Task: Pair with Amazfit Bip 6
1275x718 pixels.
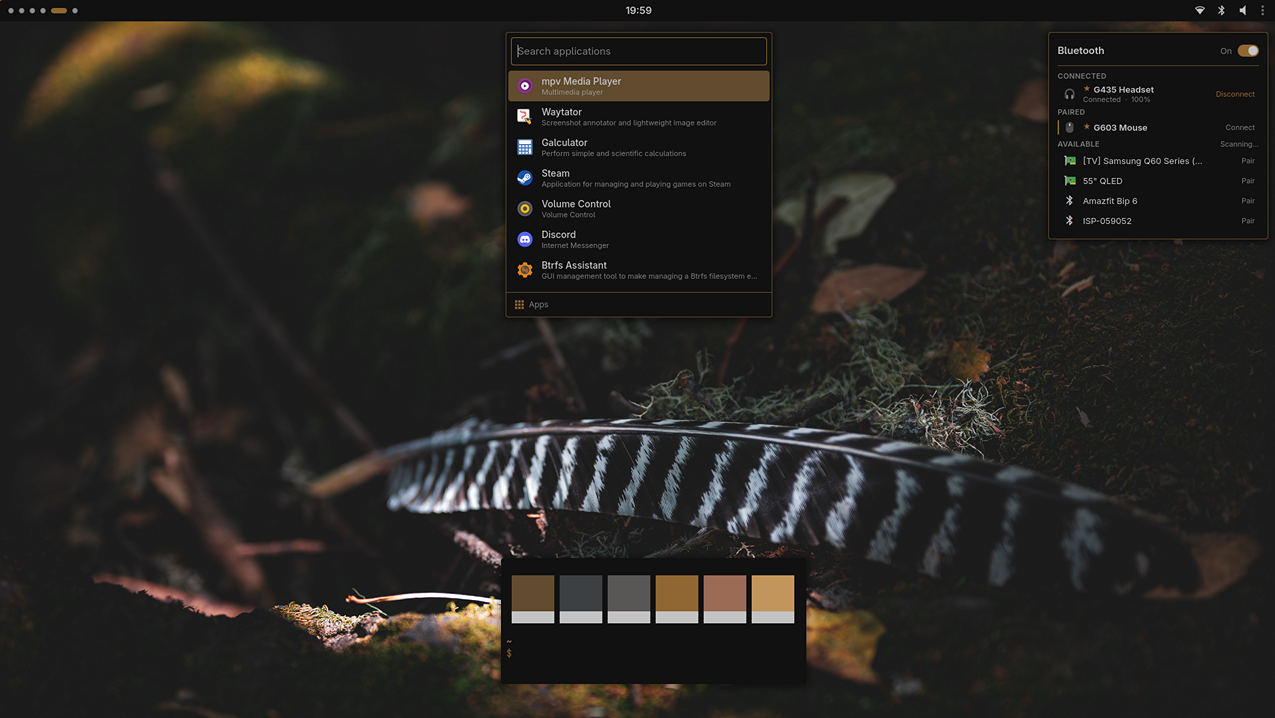Action: coord(1248,201)
